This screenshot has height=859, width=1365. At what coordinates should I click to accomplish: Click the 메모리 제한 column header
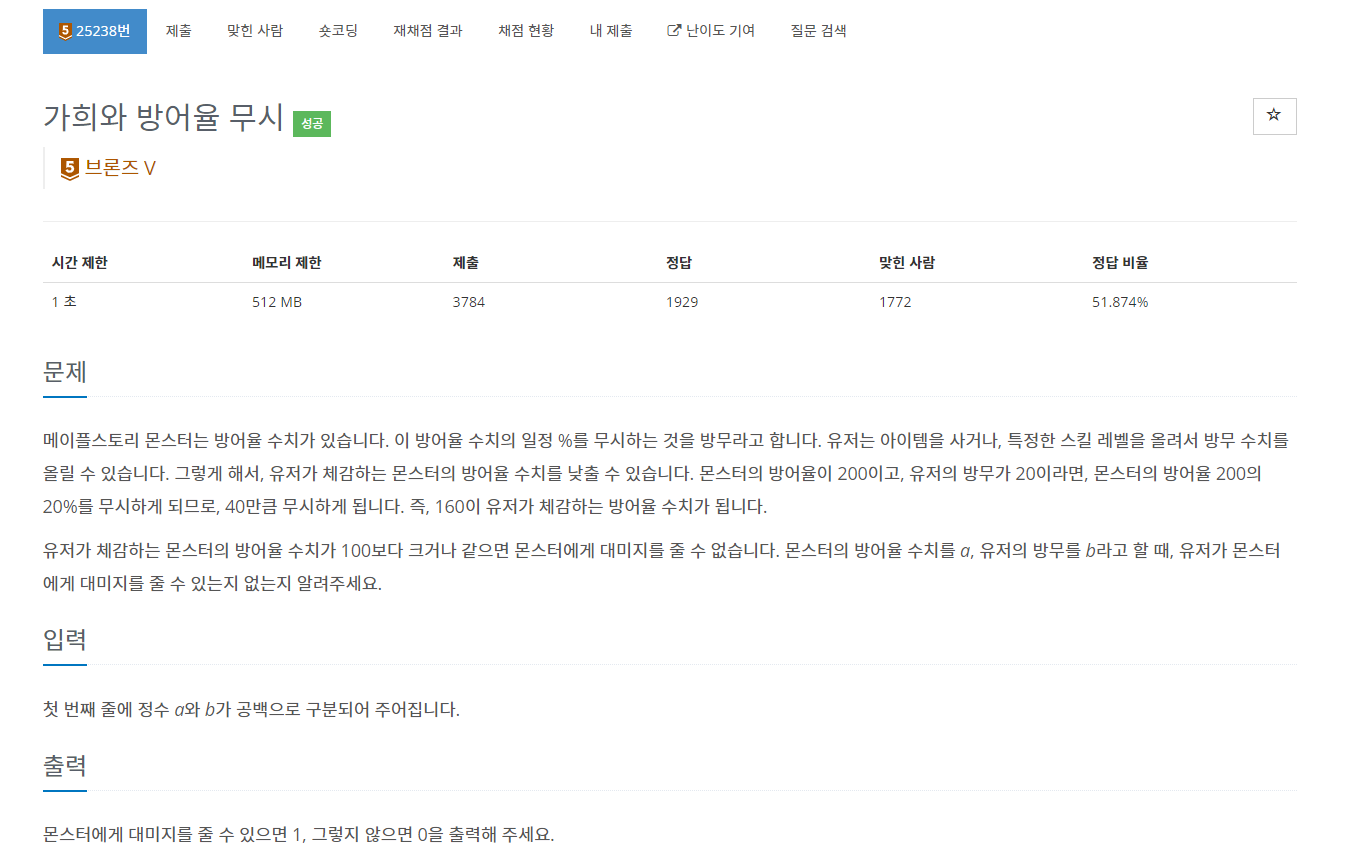click(x=287, y=263)
